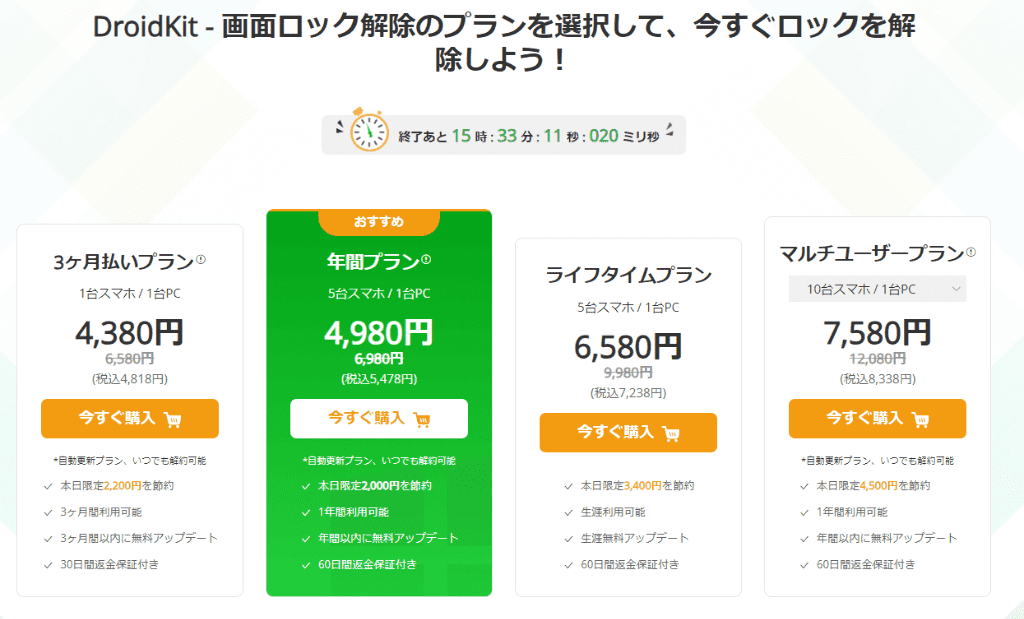Click cart icon in 4,380円 plan button
Image resolution: width=1024 pixels, height=619 pixels.
pyautogui.click(x=173, y=419)
